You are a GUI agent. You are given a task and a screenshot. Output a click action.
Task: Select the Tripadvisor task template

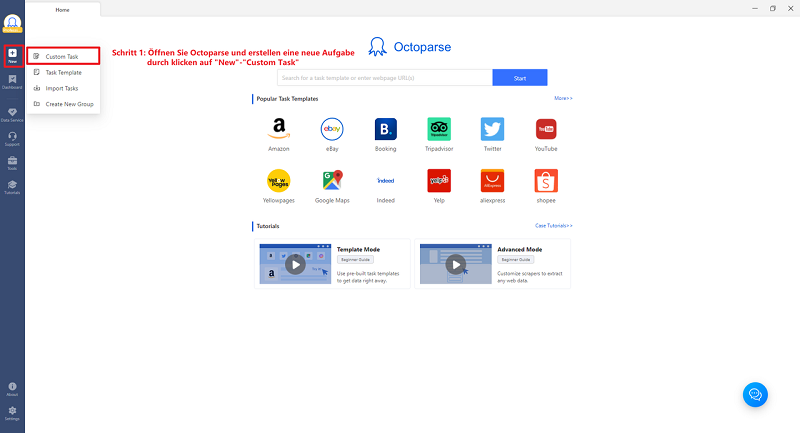point(439,134)
